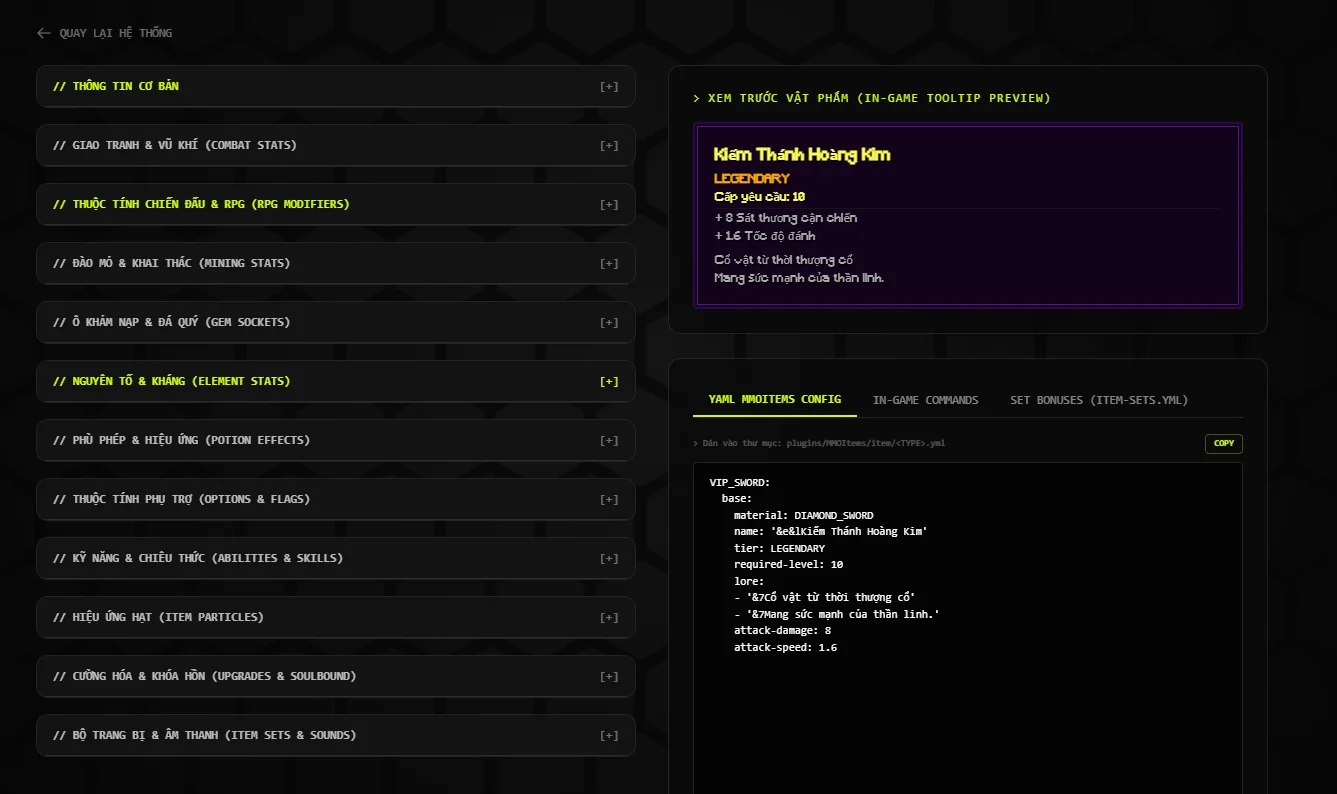
Task: Click the plugins/MMOItems/item path hint text
Action: click(818, 443)
